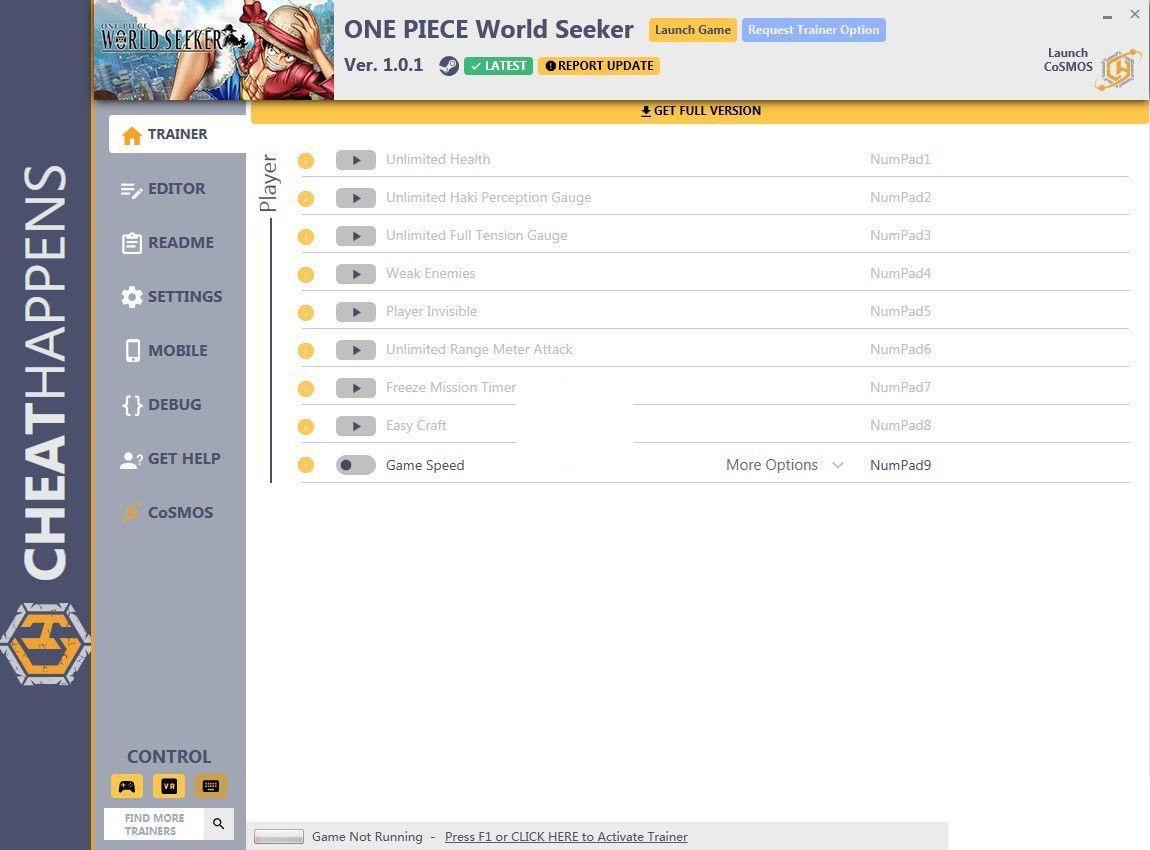
Task: Close the trainer window
Action: 1135,14
